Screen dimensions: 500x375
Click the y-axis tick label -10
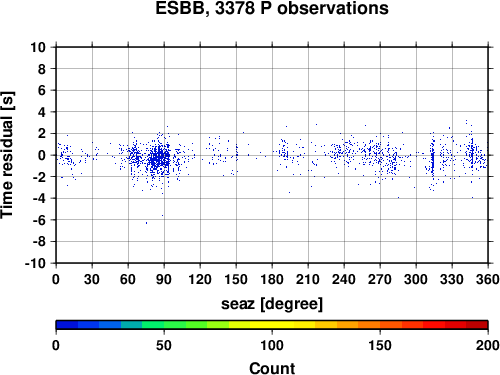(35, 263)
